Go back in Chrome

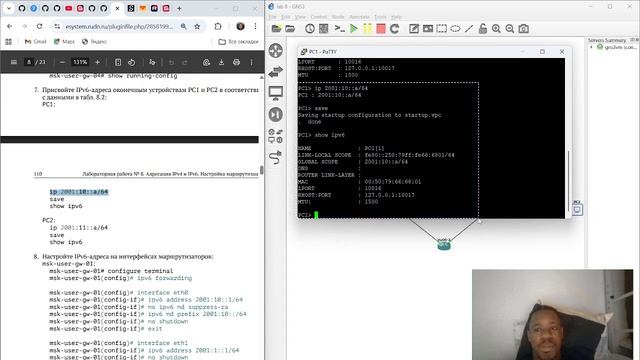[x=10, y=26]
